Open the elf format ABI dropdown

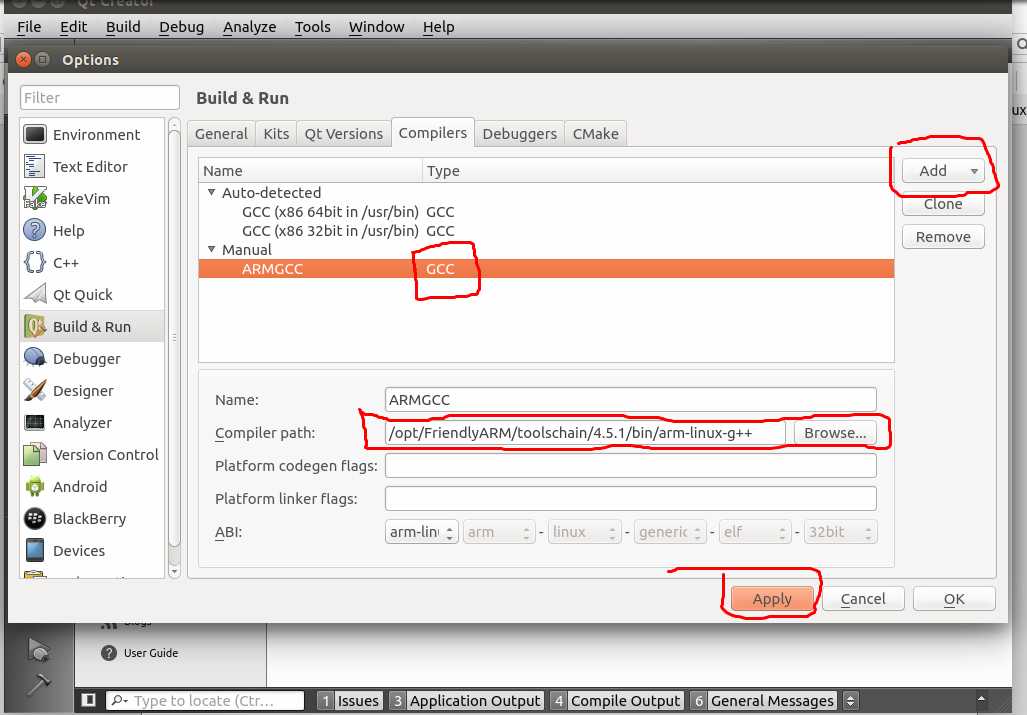755,532
